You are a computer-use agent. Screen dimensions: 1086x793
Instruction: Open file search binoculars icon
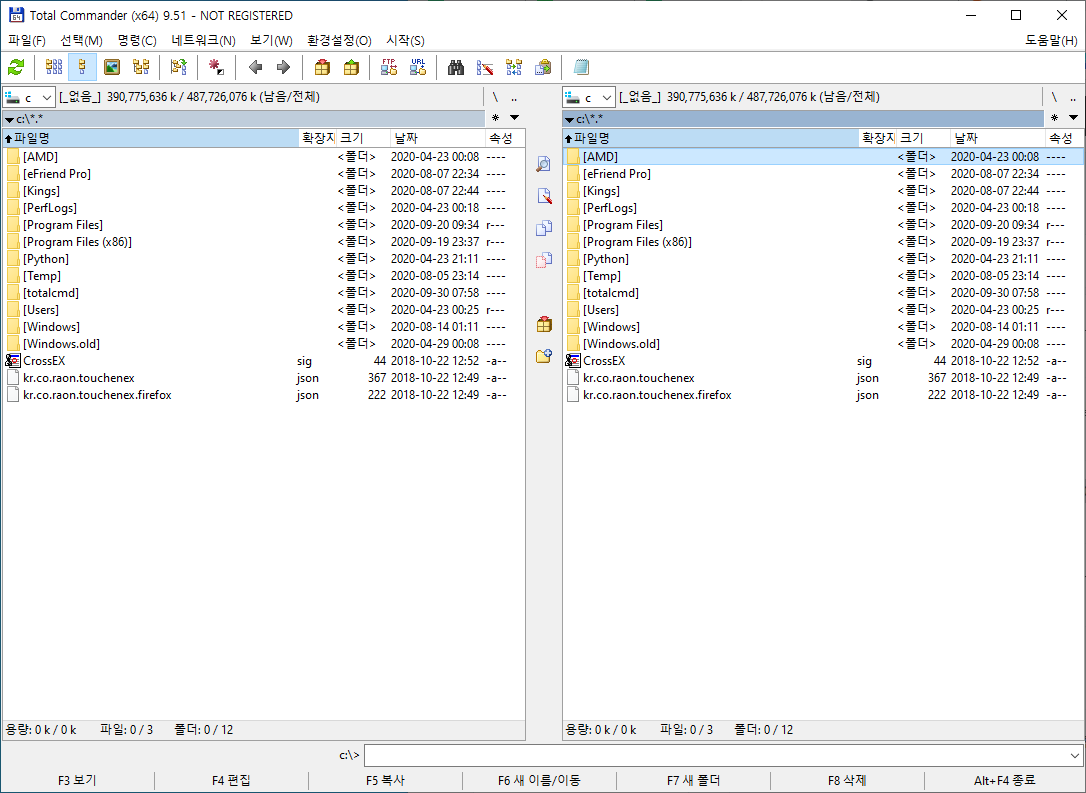(x=456, y=67)
